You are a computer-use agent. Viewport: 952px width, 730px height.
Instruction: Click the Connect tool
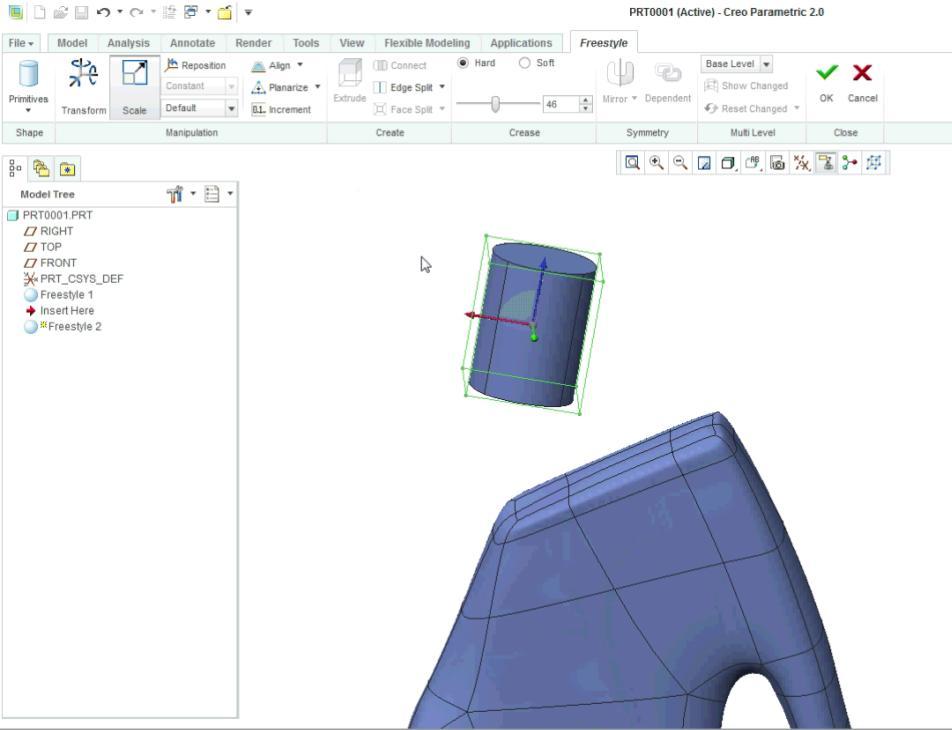400,65
